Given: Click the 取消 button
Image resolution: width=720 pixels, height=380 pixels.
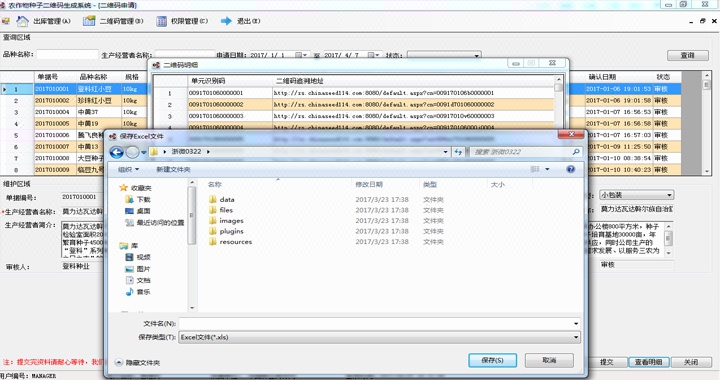Looking at the screenshot, I should [x=549, y=360].
